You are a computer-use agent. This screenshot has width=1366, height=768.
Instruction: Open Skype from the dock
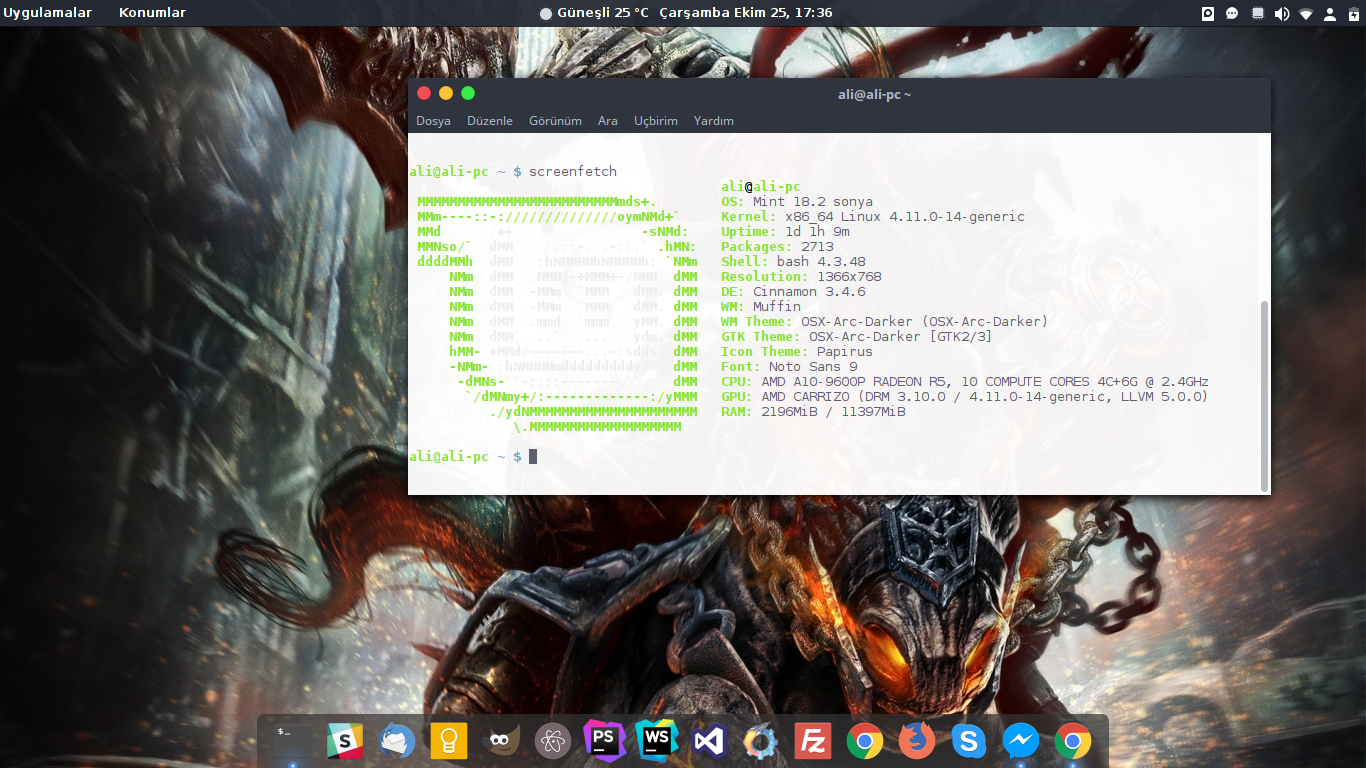click(x=969, y=741)
